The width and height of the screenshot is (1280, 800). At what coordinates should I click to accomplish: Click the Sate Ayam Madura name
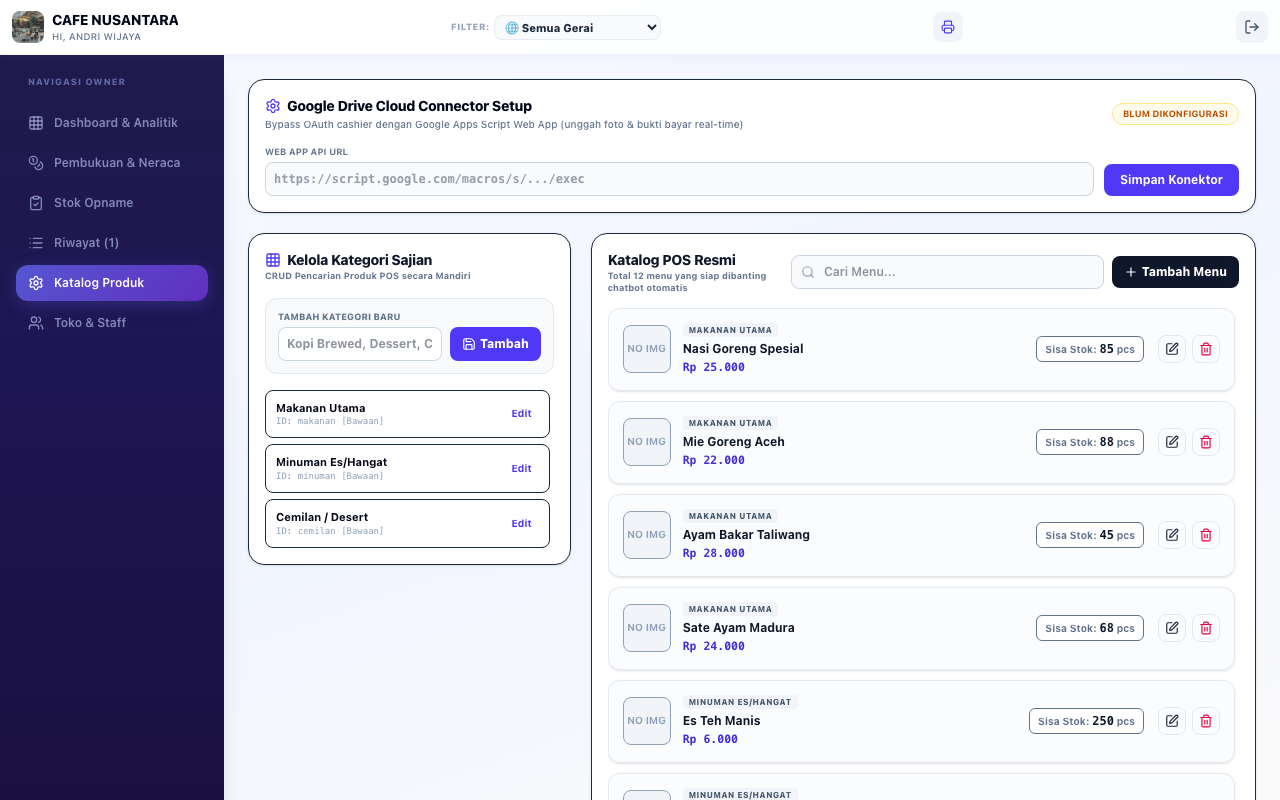click(x=739, y=628)
